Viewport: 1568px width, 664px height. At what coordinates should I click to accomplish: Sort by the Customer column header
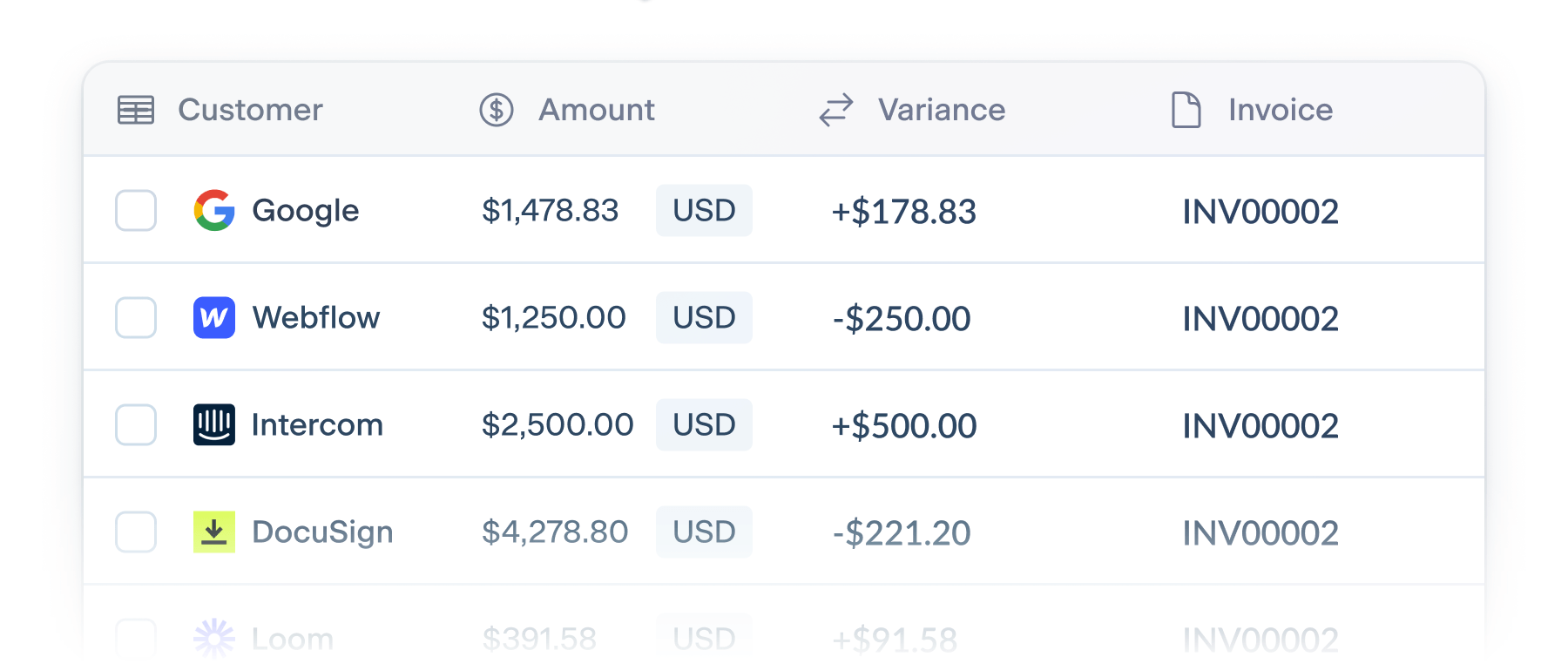coord(250,110)
